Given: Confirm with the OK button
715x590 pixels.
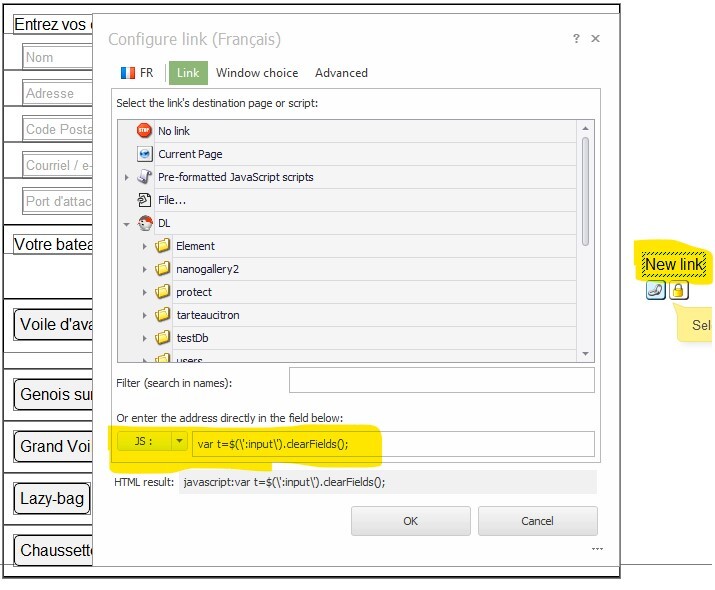Looking at the screenshot, I should [410, 521].
